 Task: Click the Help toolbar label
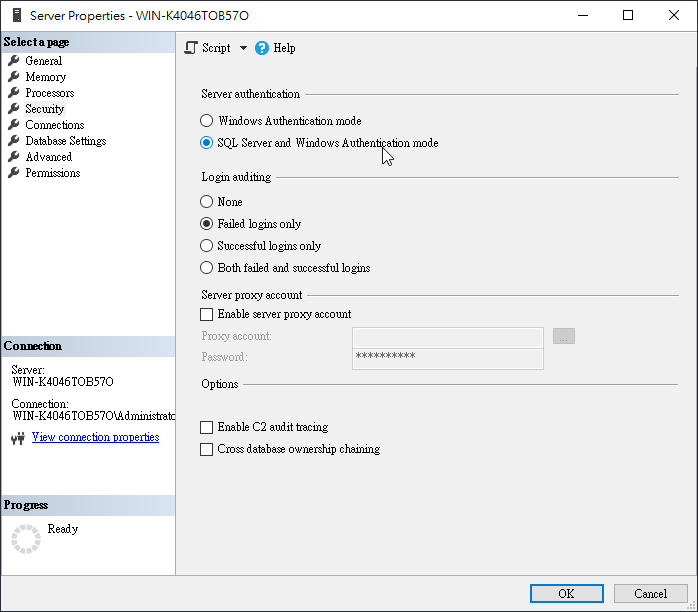[284, 48]
